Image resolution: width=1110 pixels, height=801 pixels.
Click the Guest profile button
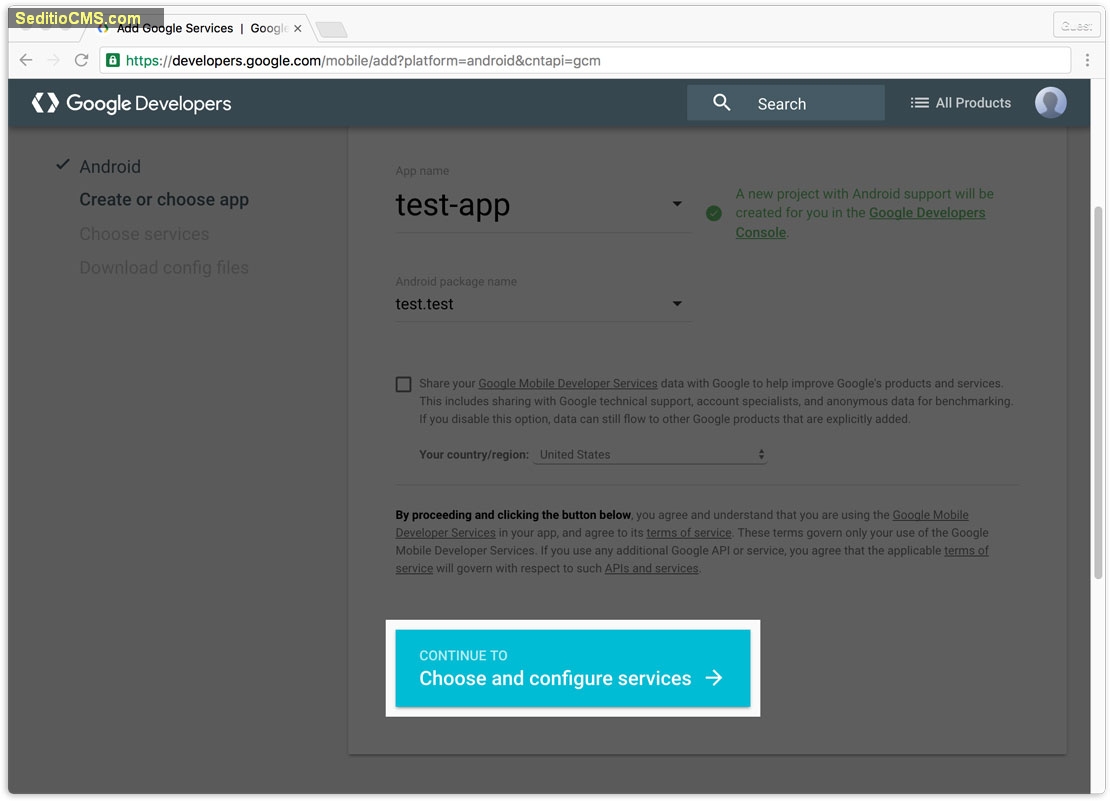tap(1076, 25)
